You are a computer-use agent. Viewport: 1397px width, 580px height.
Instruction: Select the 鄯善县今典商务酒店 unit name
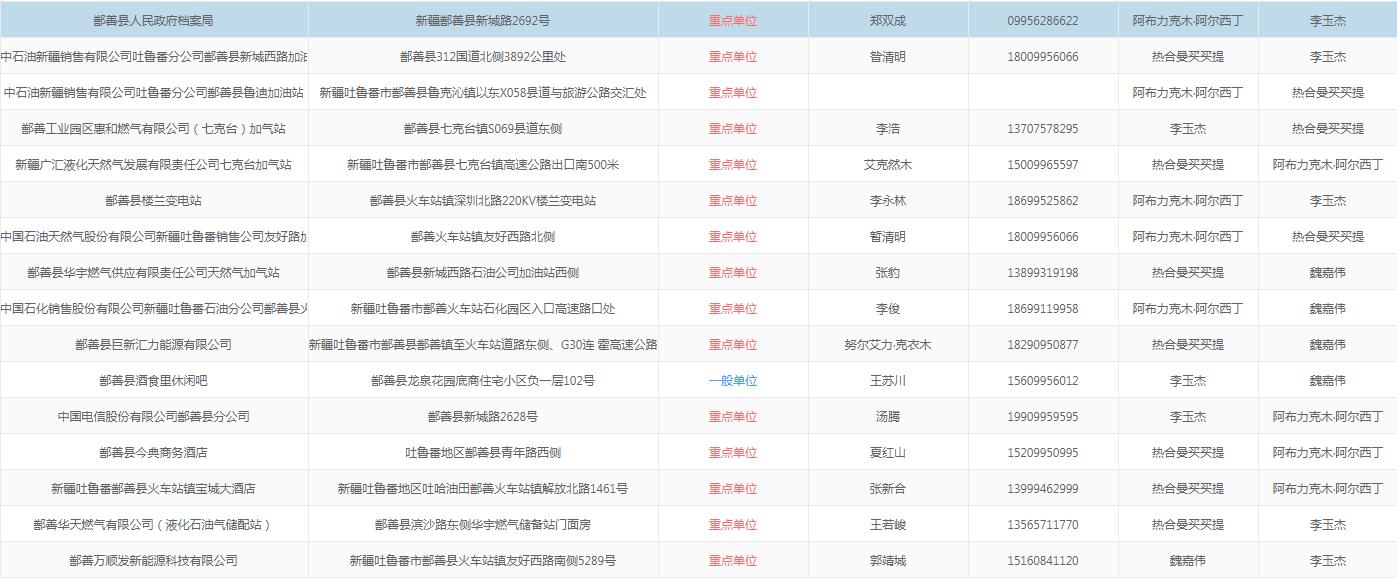coord(153,453)
